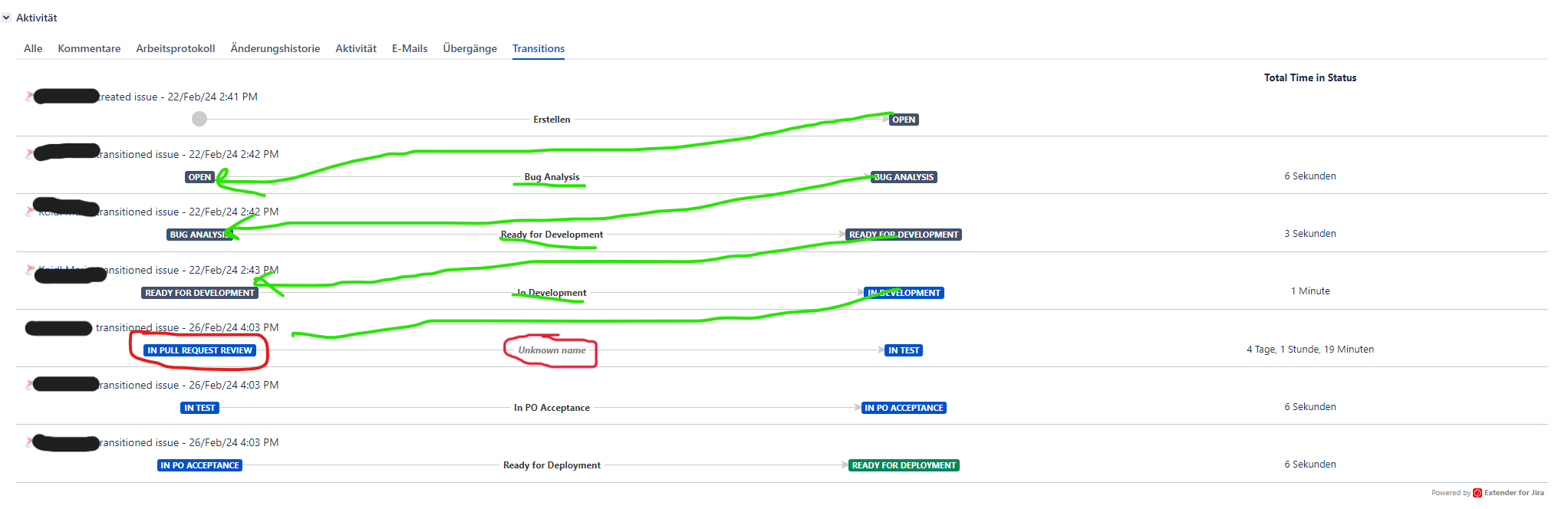The image size is (1568, 509).
Task: Click the IN DEVELOPMENT target status badge
Action: [904, 293]
